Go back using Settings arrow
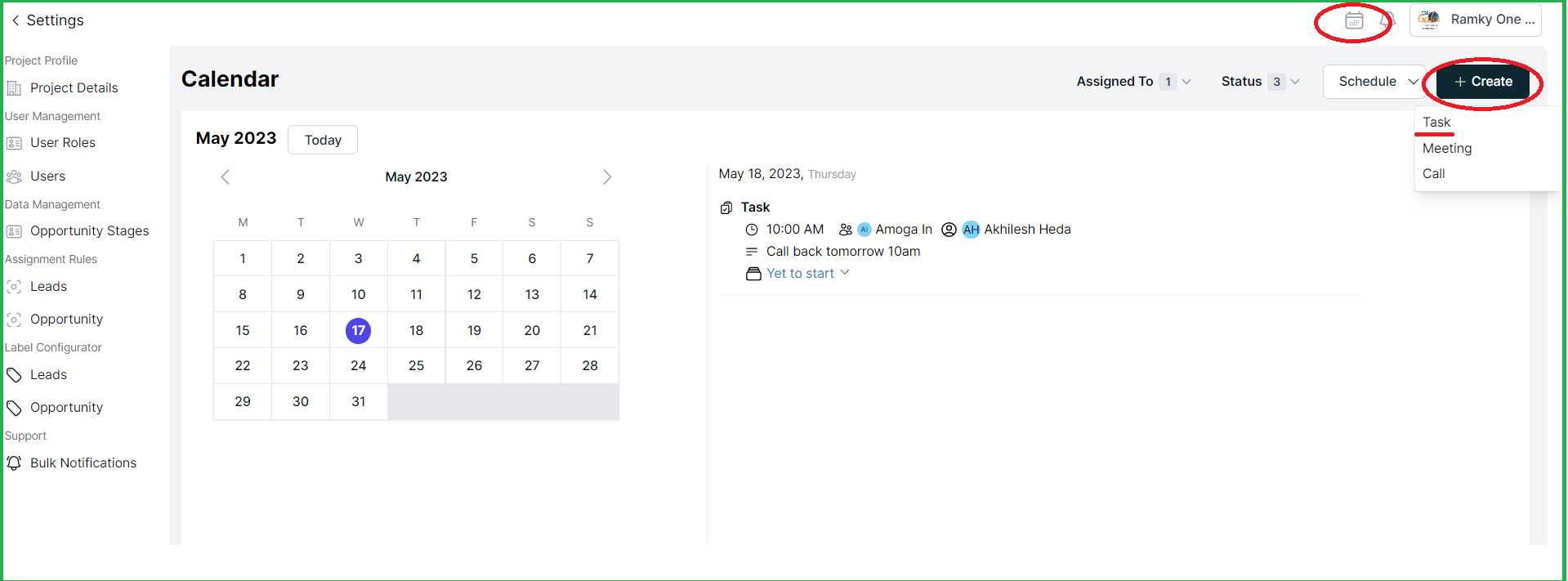Screen dimensions: 1568x581 (16, 20)
